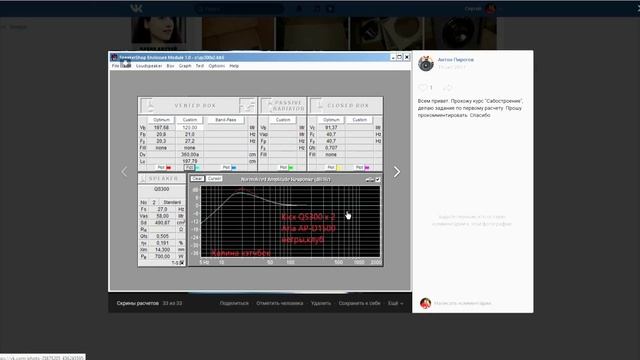Open the Text menu

[200, 66]
